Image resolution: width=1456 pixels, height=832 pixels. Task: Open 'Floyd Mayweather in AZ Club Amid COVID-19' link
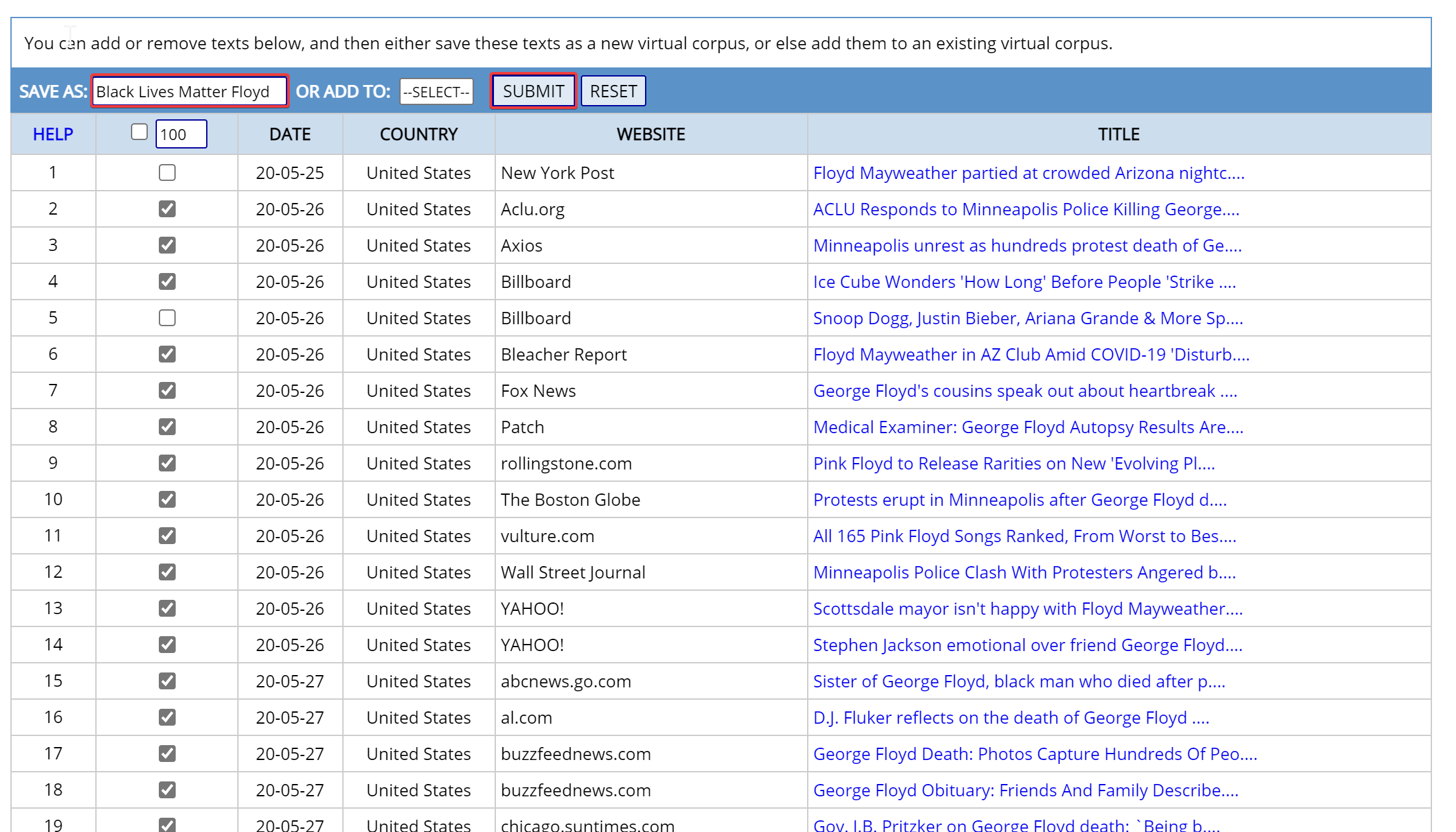click(x=1031, y=355)
